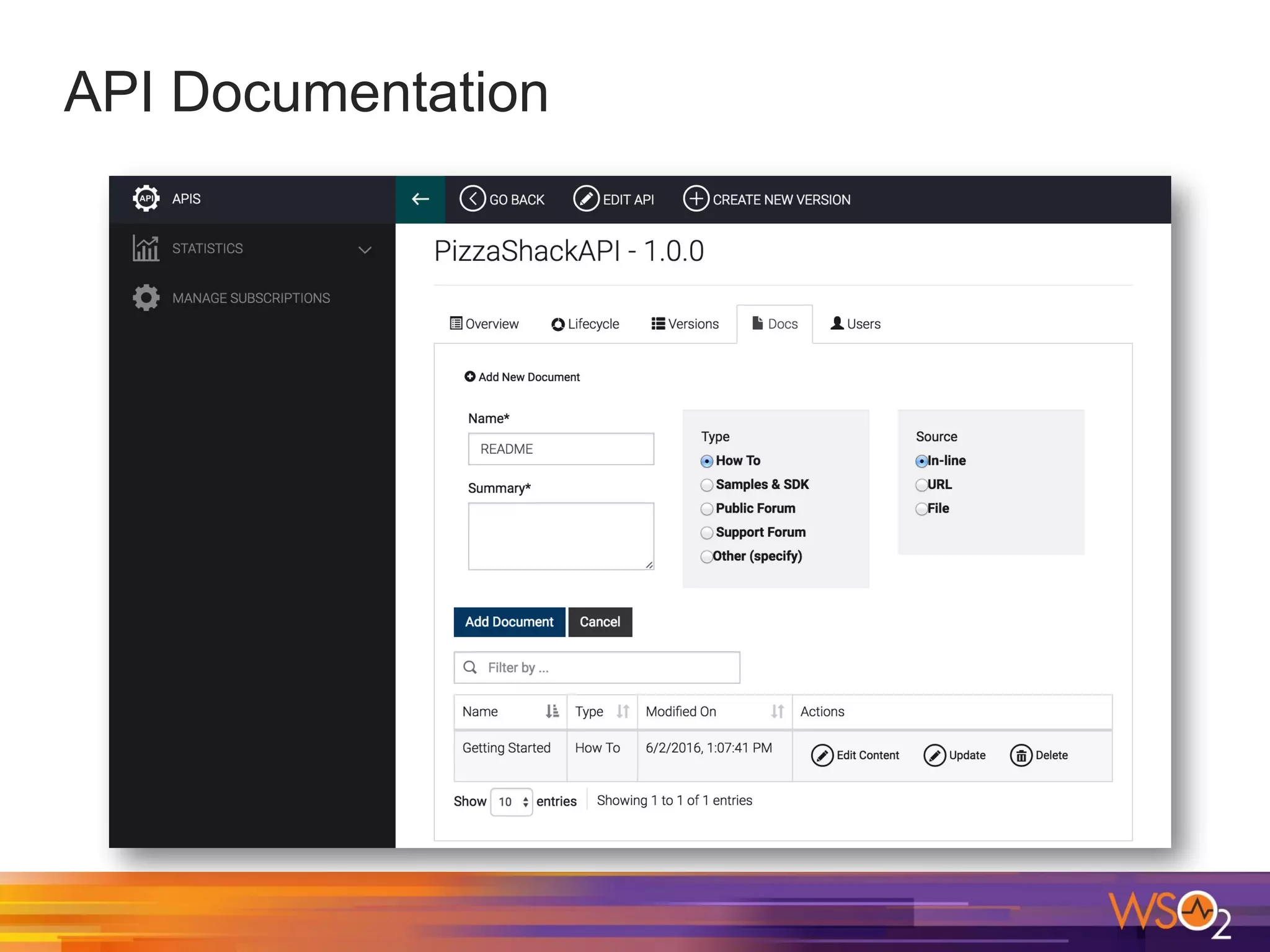The height and width of the screenshot is (952, 1270).
Task: Click the Filter by search field
Action: [597, 668]
